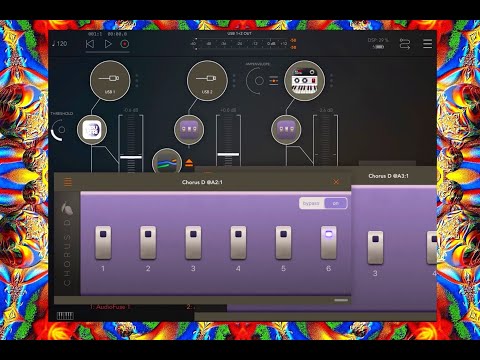Select the USB 2 input node
The height and width of the screenshot is (360, 480).
pyautogui.click(x=207, y=81)
